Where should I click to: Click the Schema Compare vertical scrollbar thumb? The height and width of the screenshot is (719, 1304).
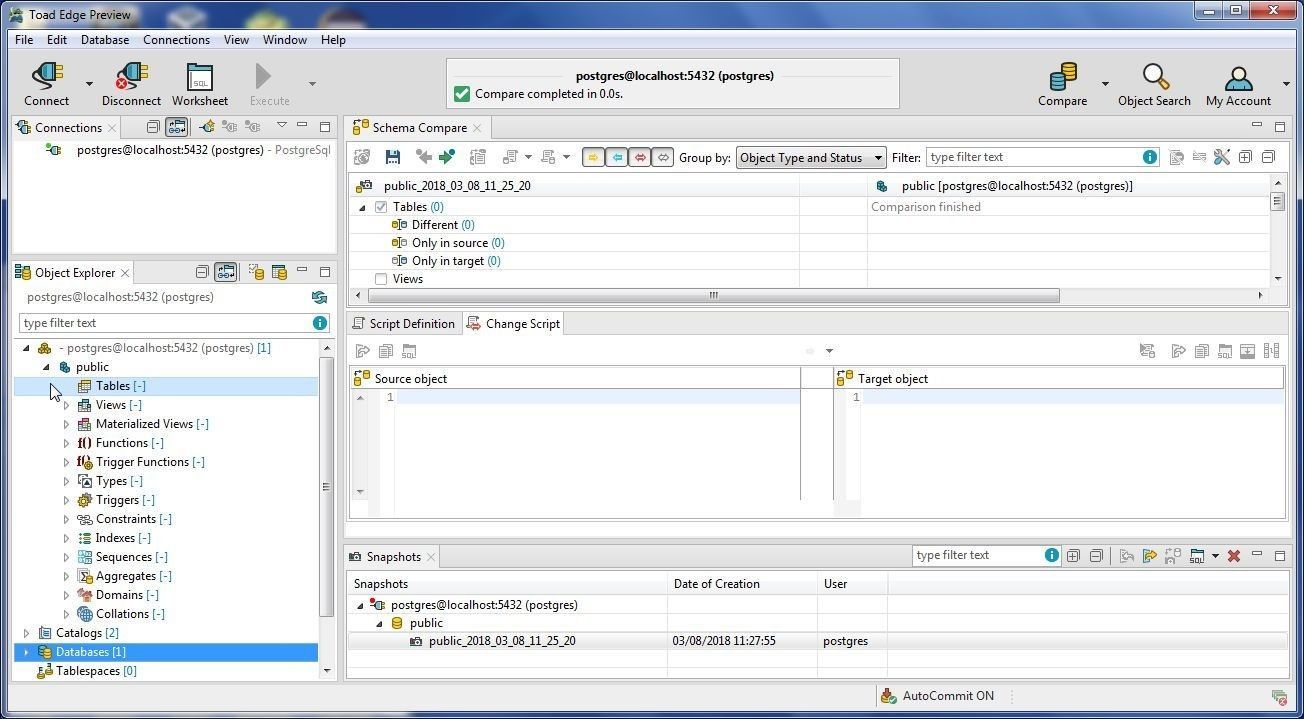(1277, 202)
